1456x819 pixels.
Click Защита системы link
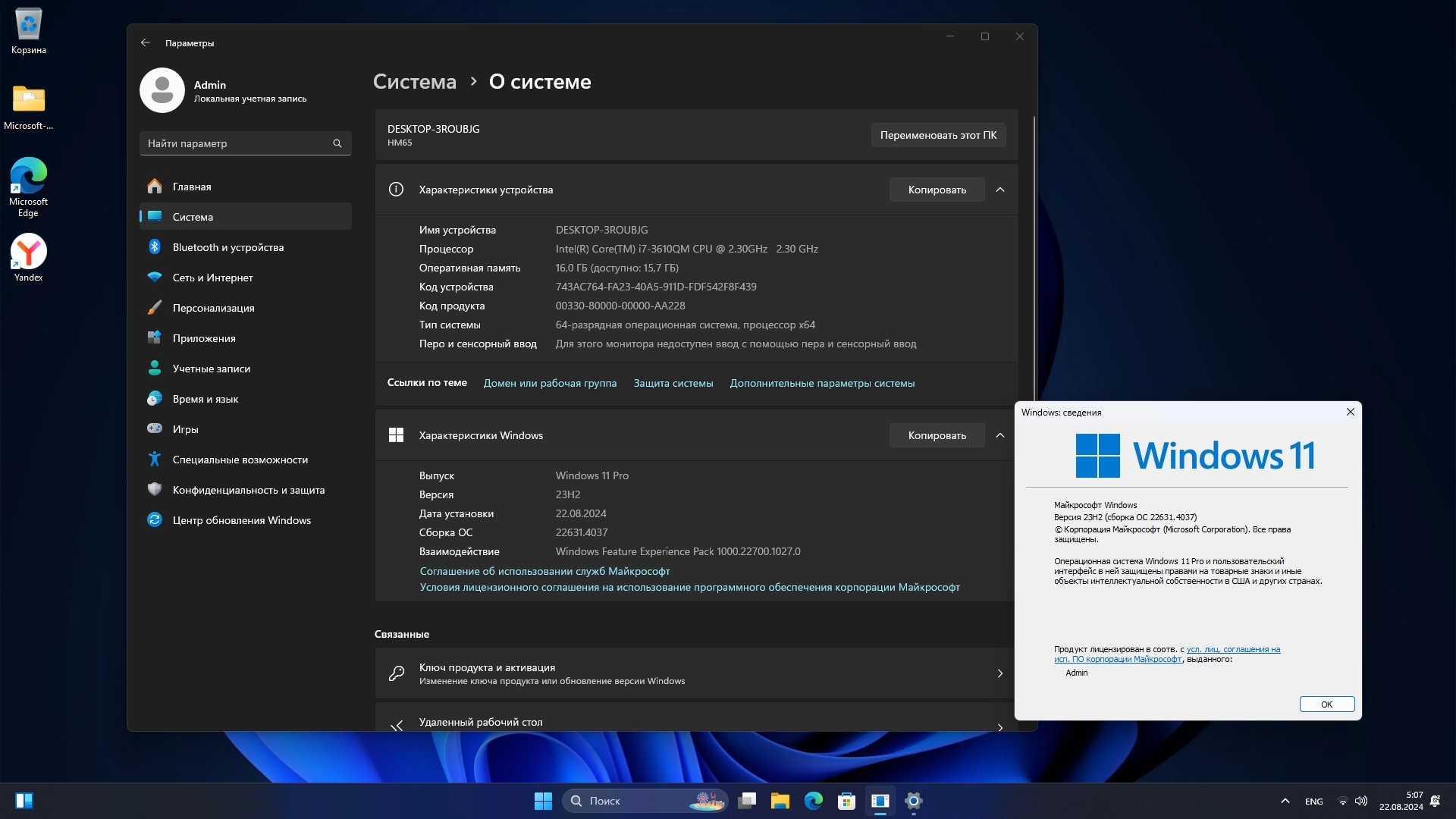[x=673, y=383]
